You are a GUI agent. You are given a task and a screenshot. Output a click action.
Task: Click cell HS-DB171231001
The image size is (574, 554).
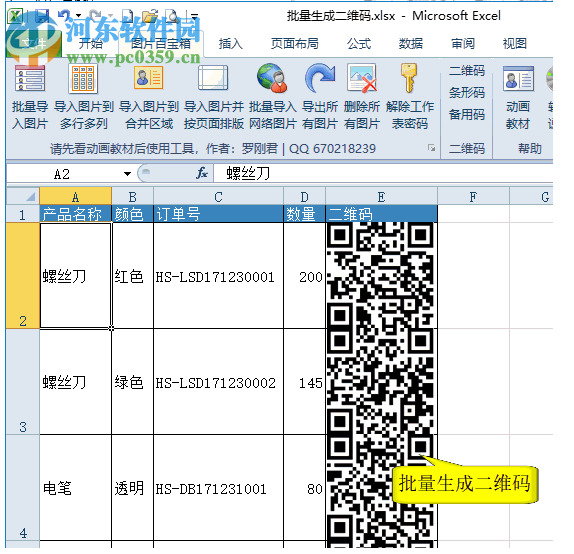218,488
